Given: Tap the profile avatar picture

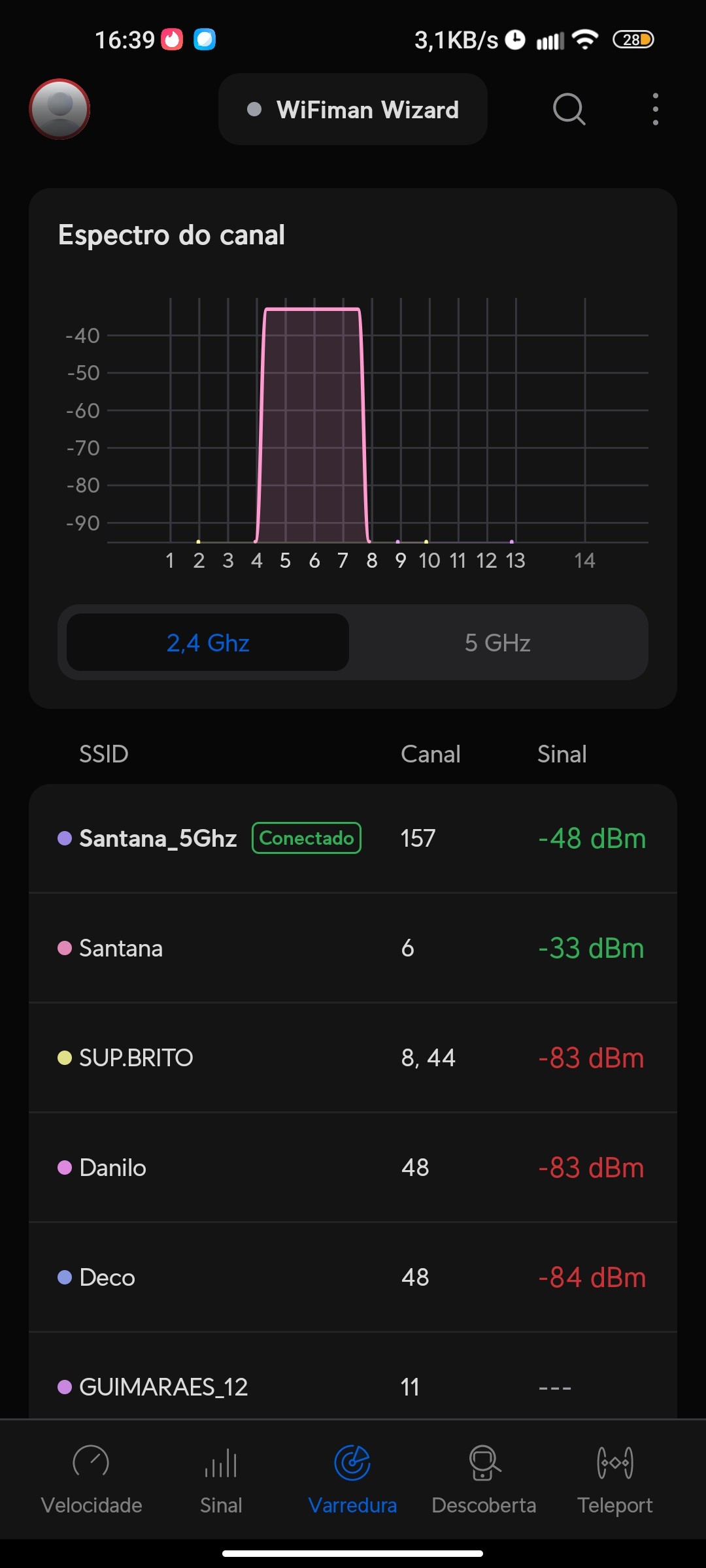Looking at the screenshot, I should point(59,109).
